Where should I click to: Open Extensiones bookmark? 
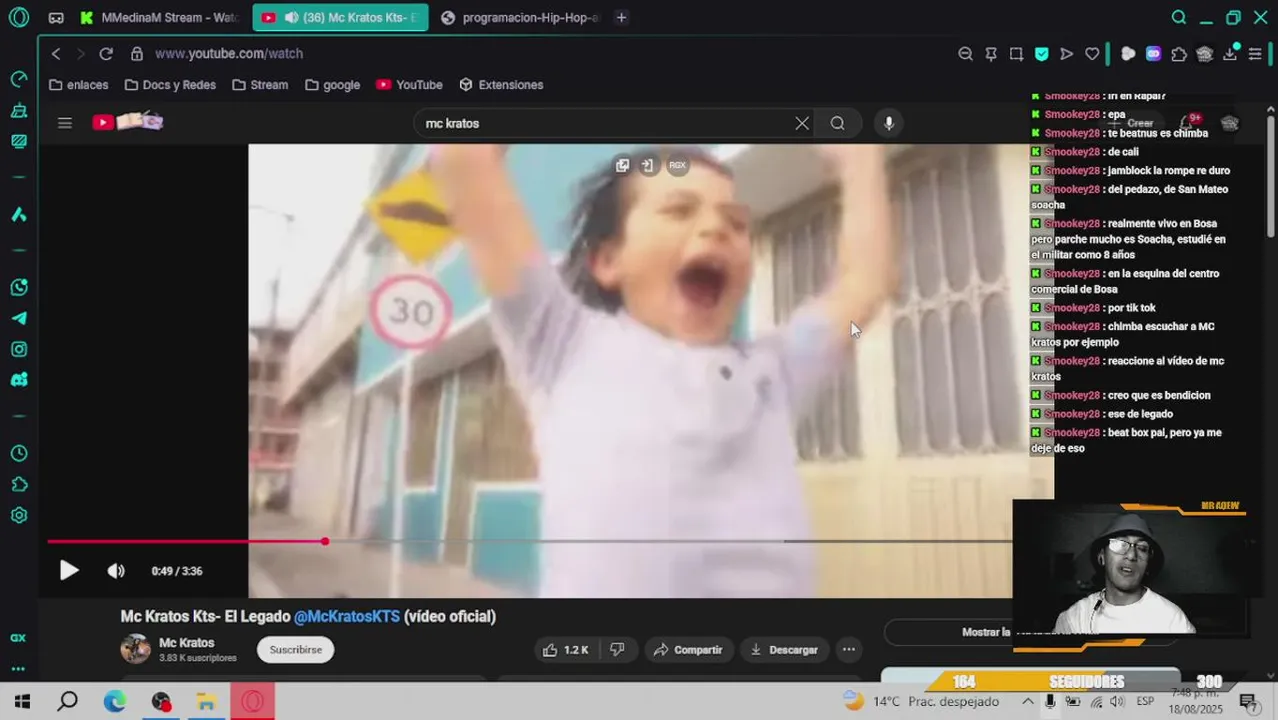501,85
